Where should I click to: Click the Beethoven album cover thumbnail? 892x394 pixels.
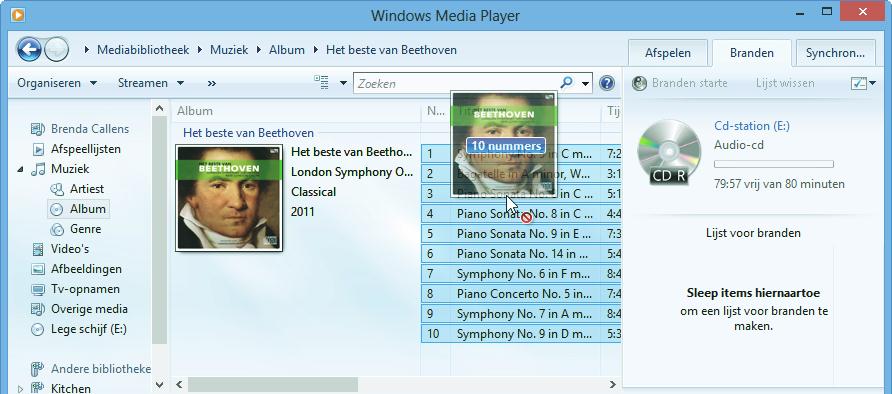tap(229, 198)
